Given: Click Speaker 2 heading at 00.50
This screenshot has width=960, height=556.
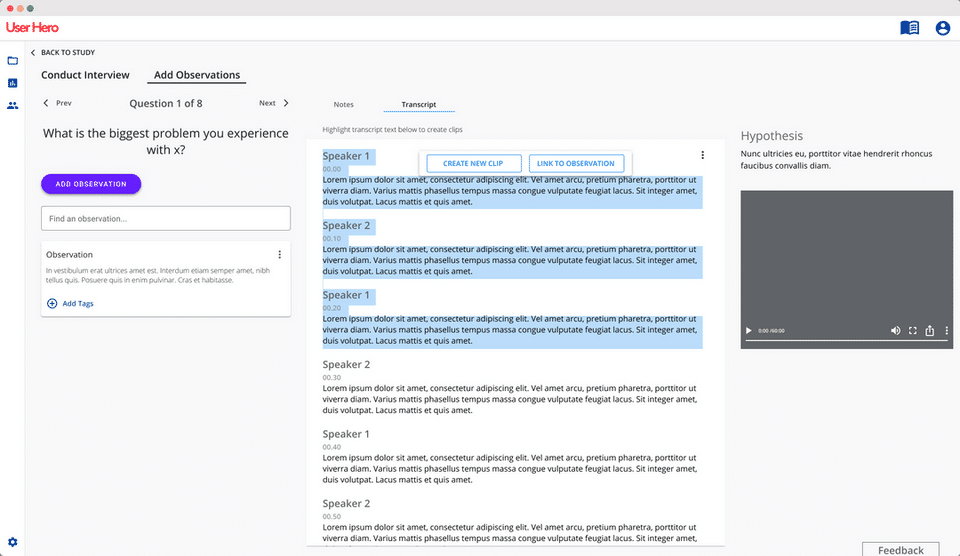Looking at the screenshot, I should (x=346, y=503).
